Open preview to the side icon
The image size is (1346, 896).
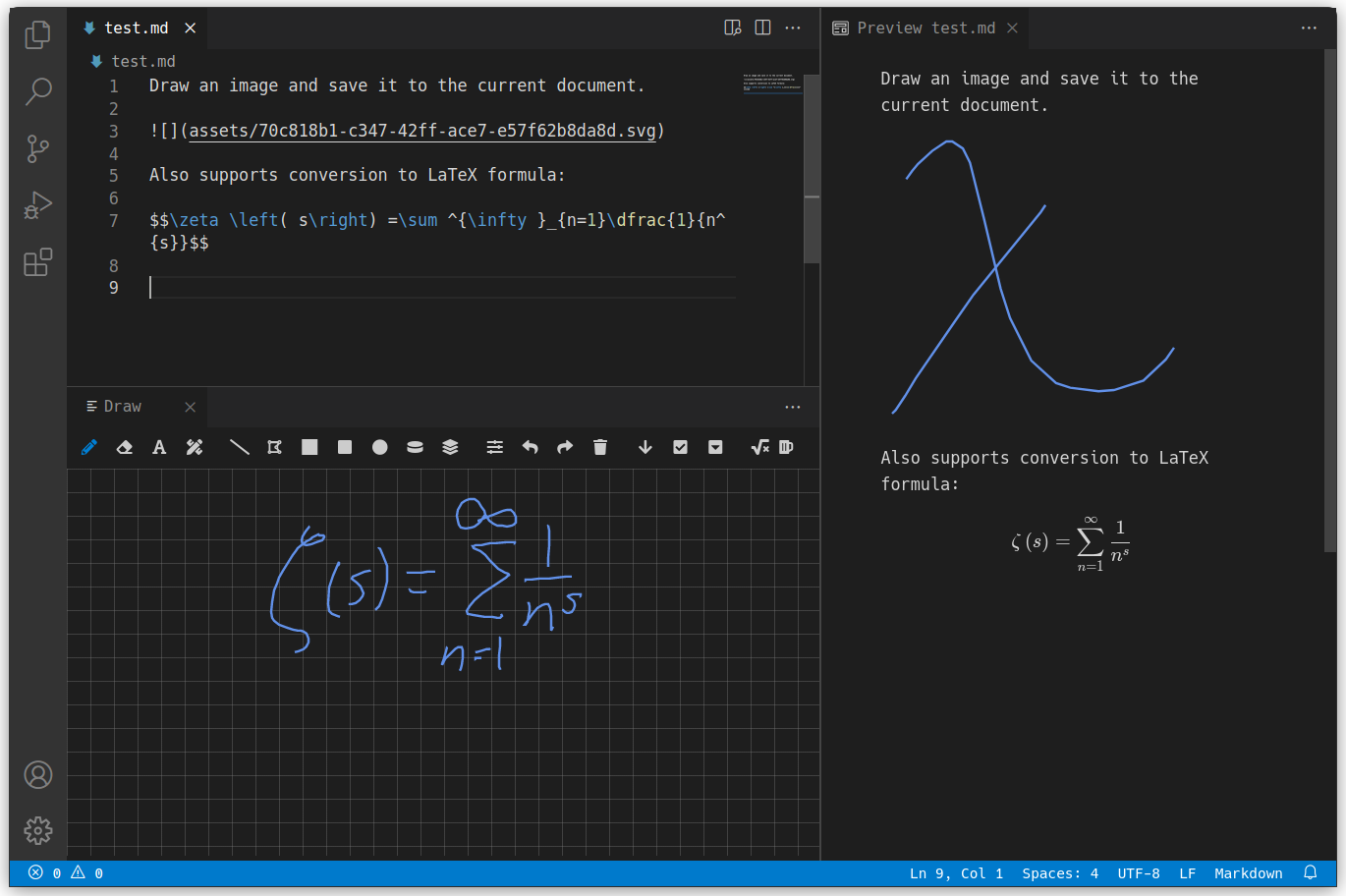point(733,28)
